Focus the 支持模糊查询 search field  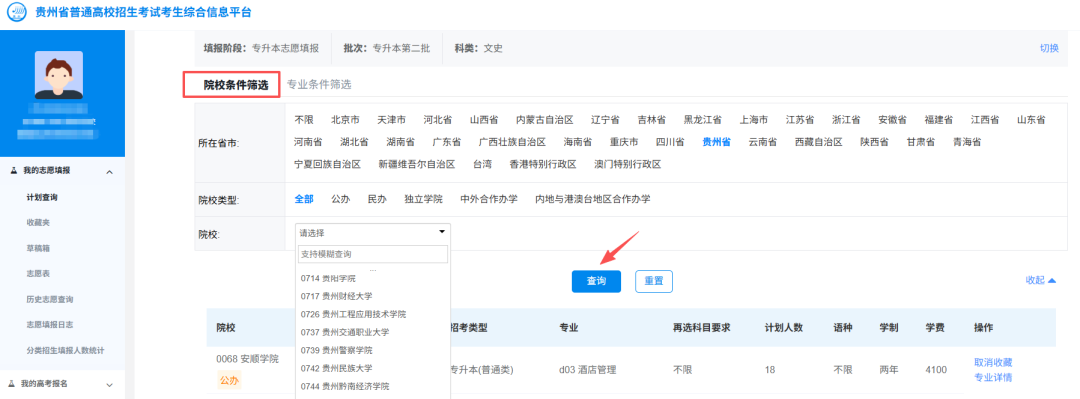(373, 254)
